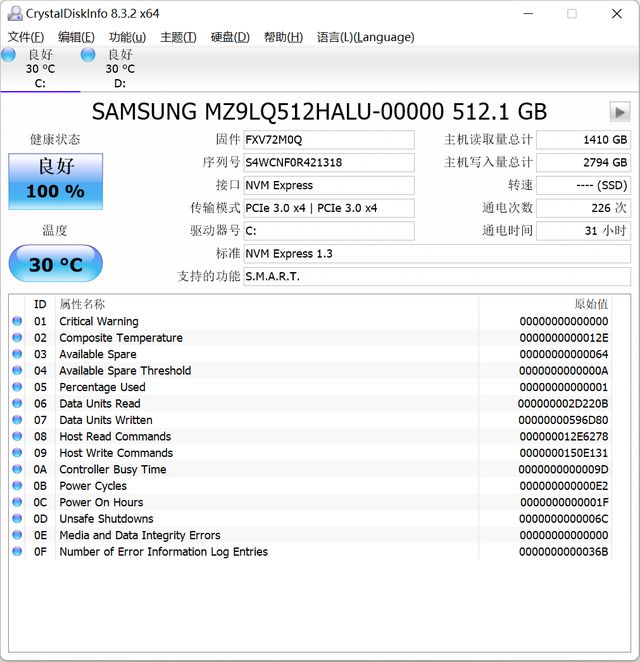The width and height of the screenshot is (640, 662).
Task: Click the ID column header
Action: [x=40, y=304]
